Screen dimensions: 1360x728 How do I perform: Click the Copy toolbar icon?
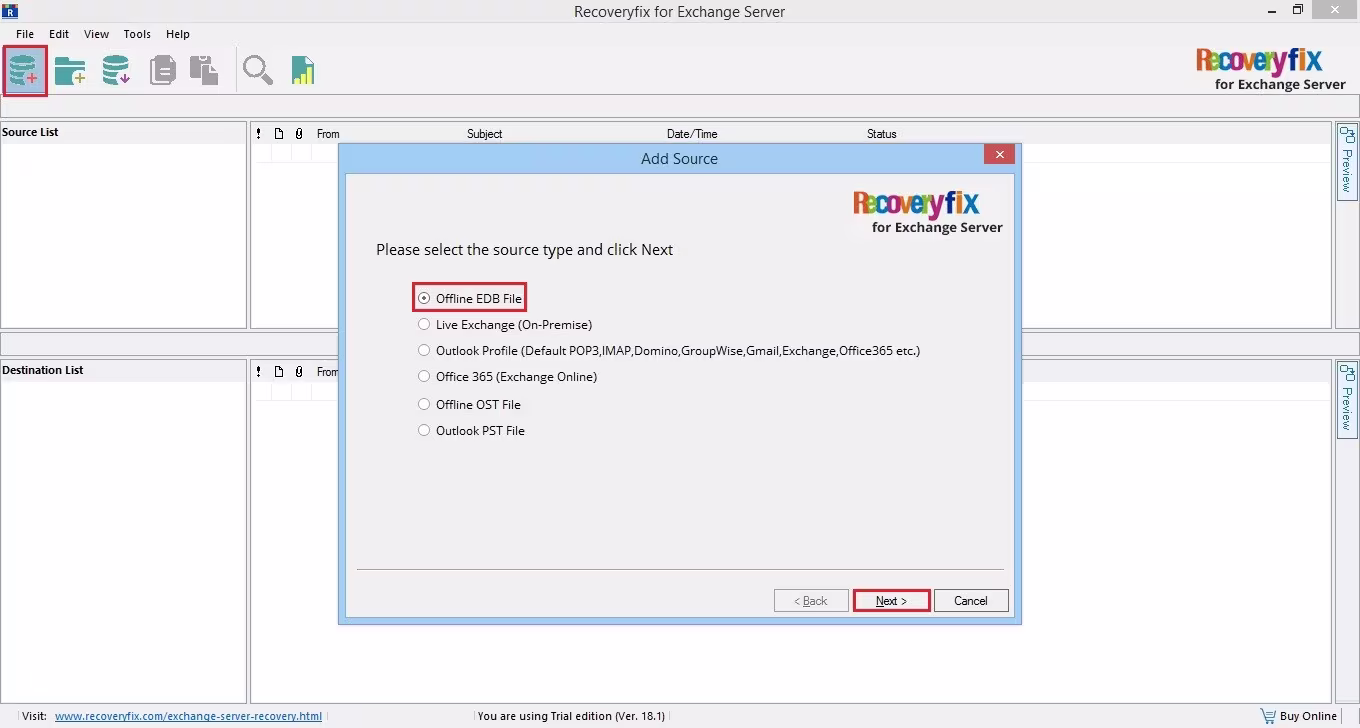[163, 70]
